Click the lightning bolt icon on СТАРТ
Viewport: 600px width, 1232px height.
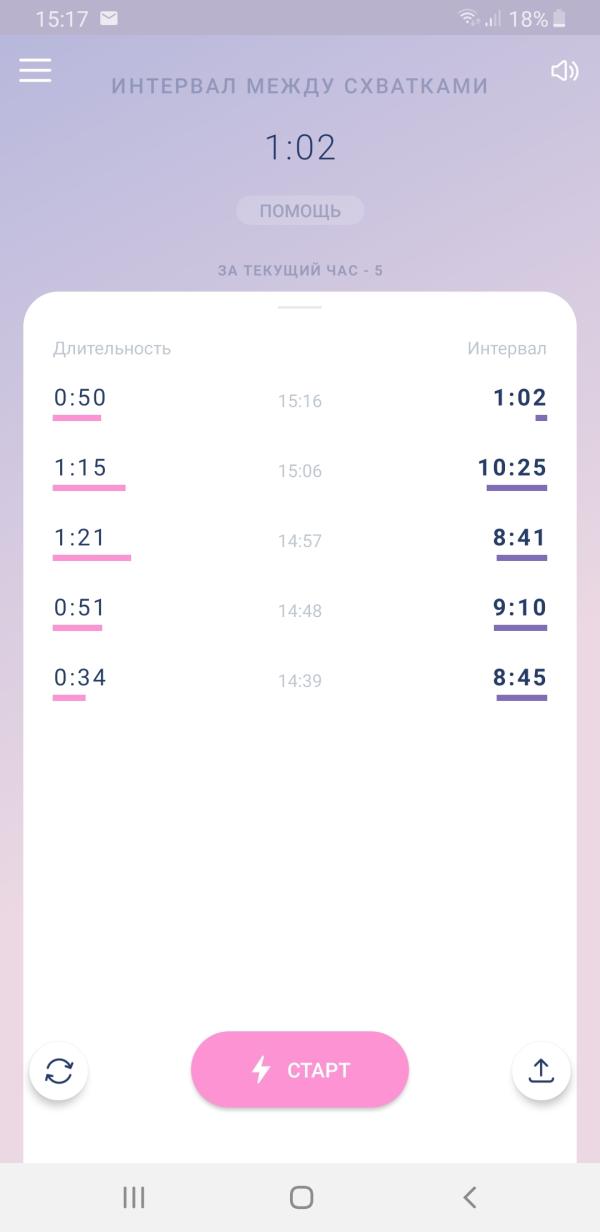[x=261, y=1070]
